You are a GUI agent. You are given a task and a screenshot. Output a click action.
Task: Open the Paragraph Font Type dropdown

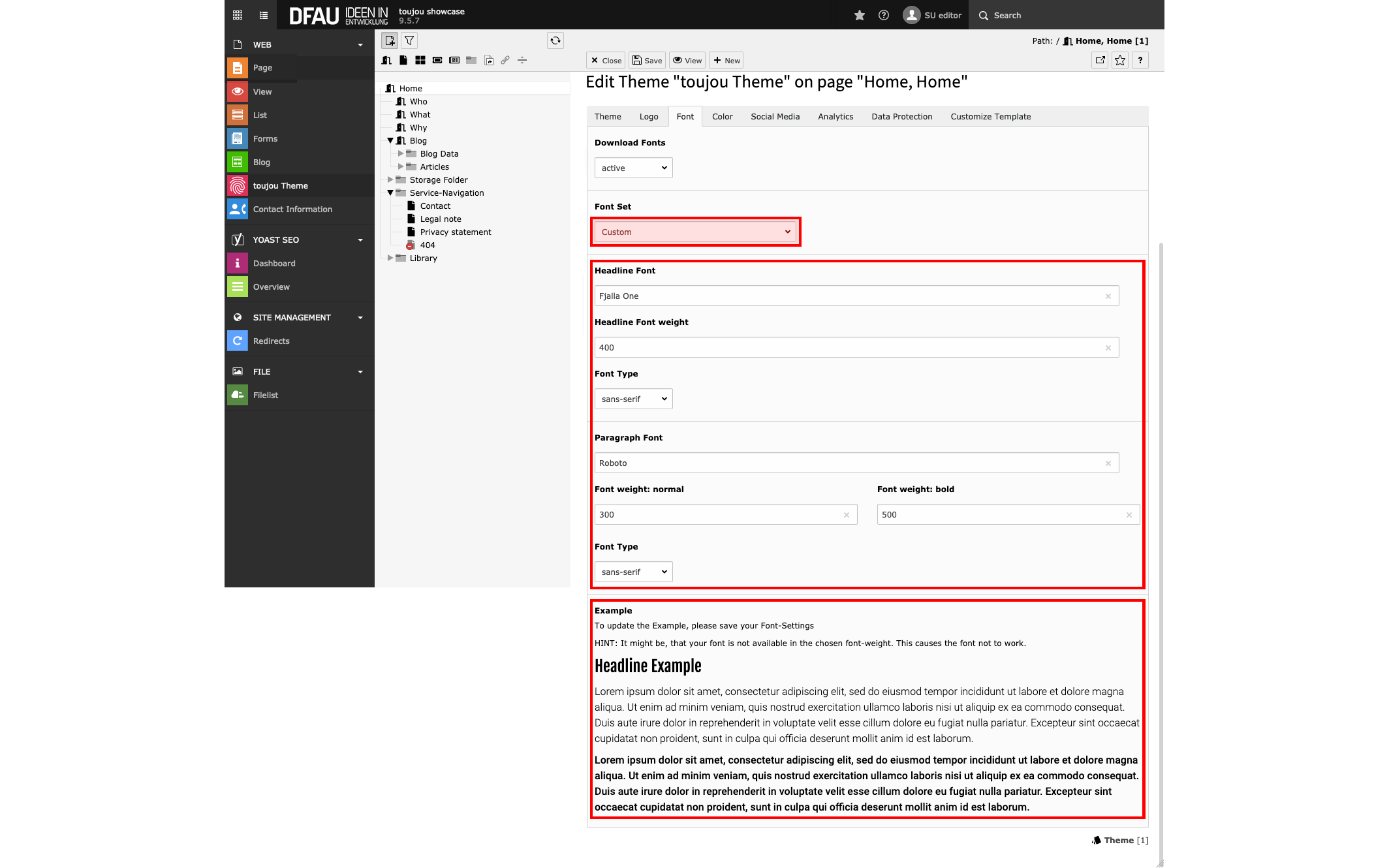[x=633, y=572]
